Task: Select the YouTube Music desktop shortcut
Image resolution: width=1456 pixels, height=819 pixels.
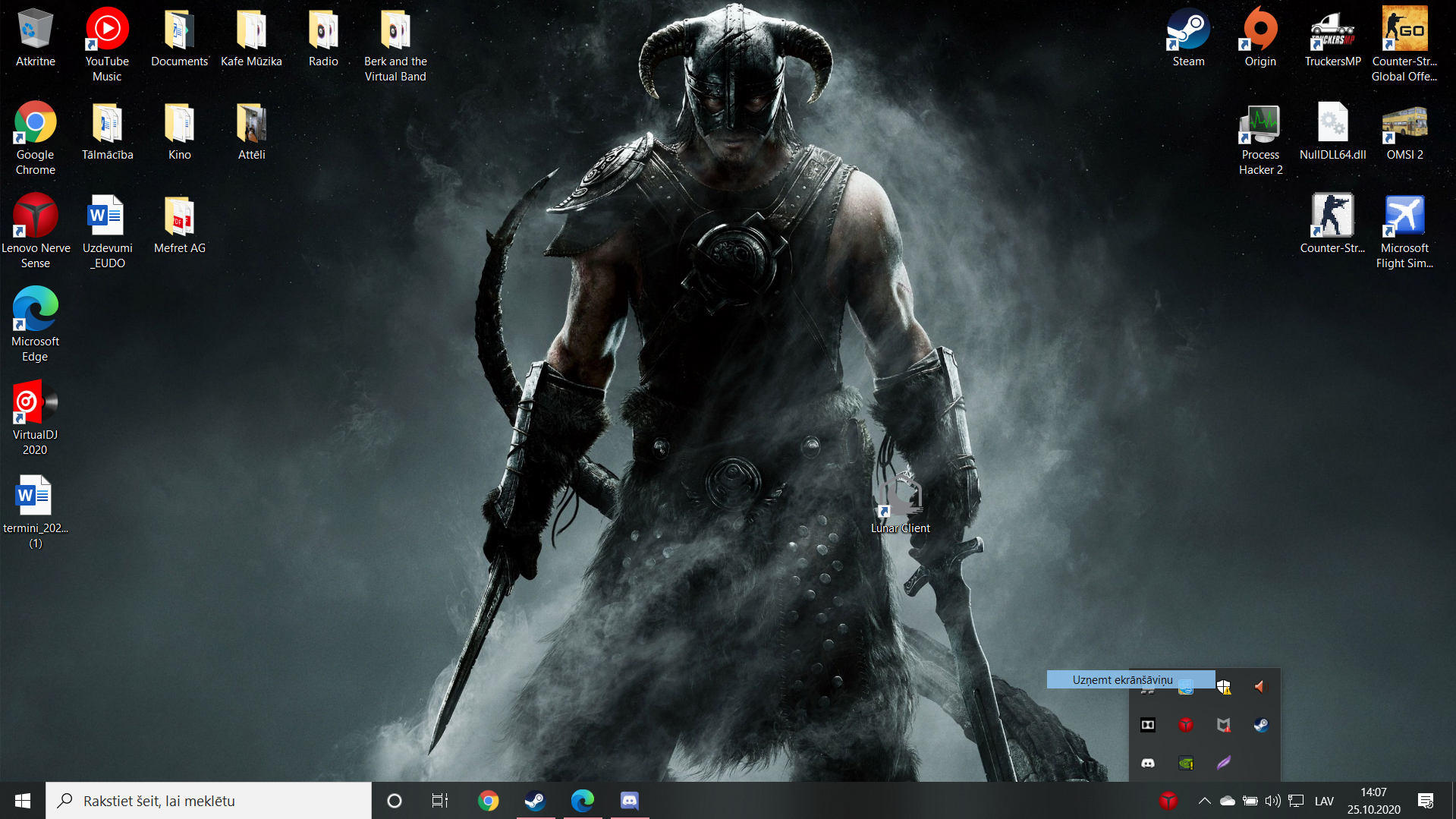Action: (x=107, y=45)
